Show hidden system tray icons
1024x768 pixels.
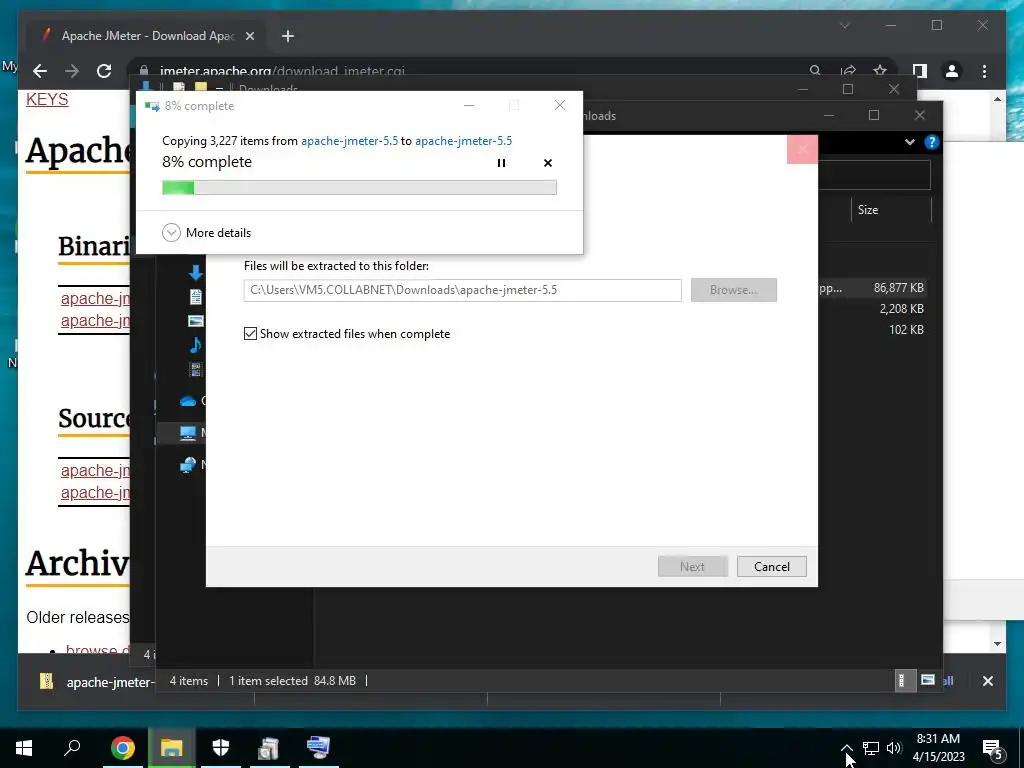[x=846, y=748]
